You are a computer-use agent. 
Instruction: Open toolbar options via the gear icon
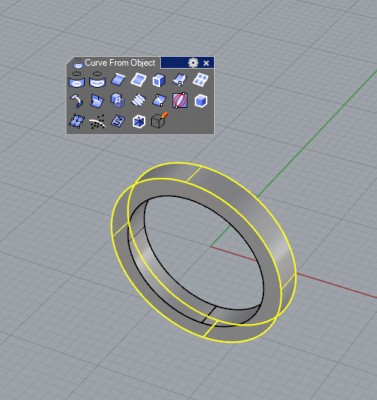click(193, 63)
